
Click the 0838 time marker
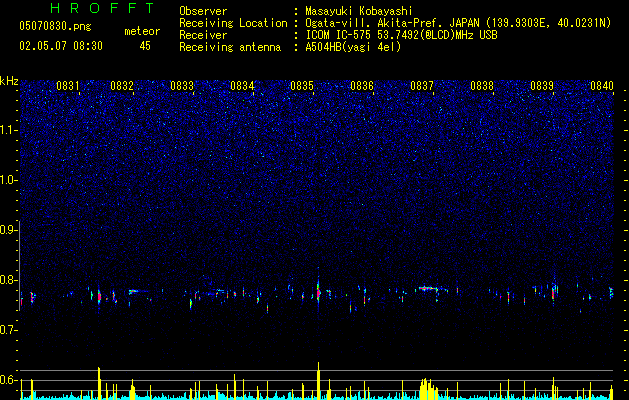click(482, 86)
